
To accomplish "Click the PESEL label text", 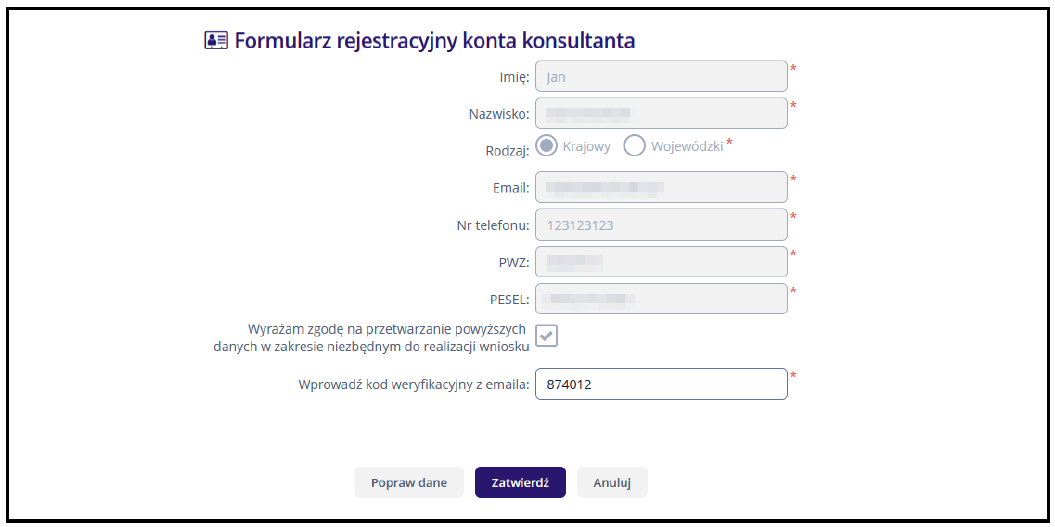I will click(509, 299).
